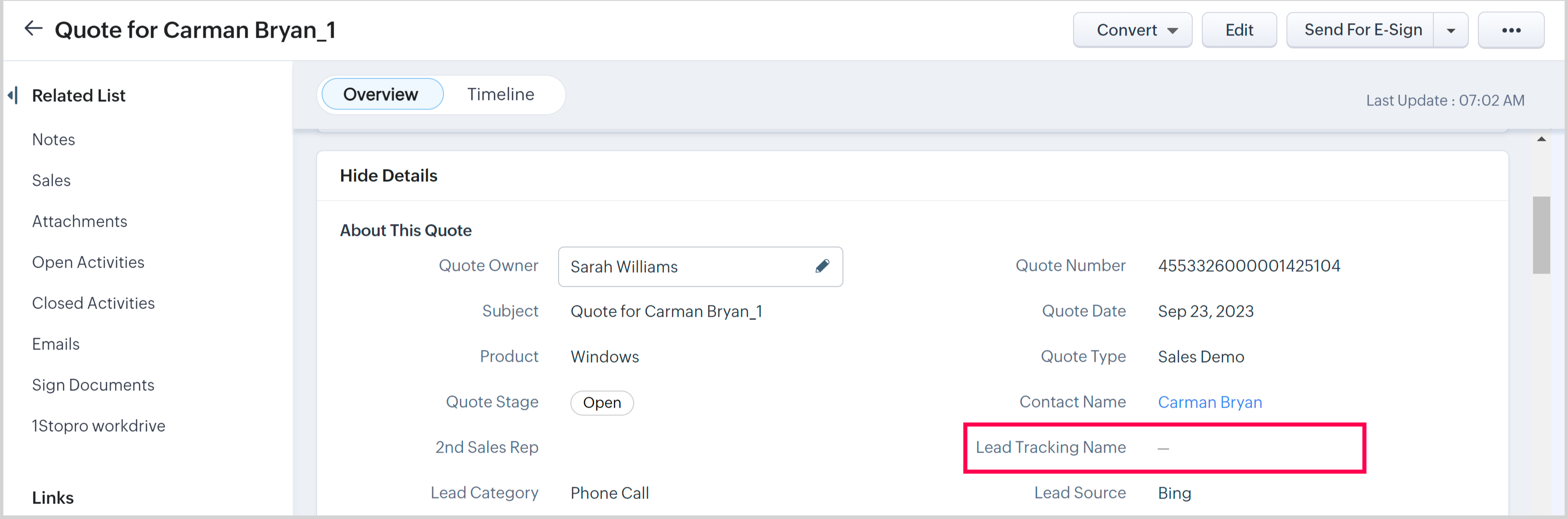
Task: Open the Carman Bryan contact link
Action: point(1210,402)
